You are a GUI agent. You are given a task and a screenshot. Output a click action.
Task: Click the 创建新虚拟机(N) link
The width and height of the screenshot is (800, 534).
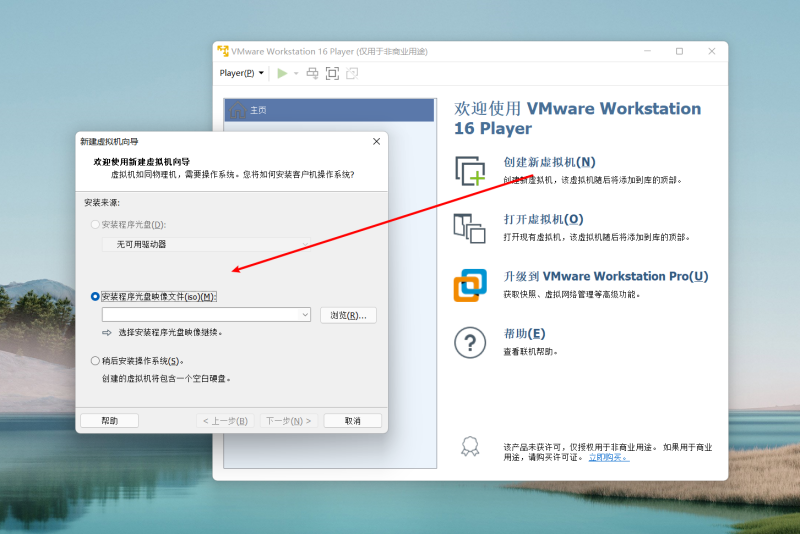[549, 162]
